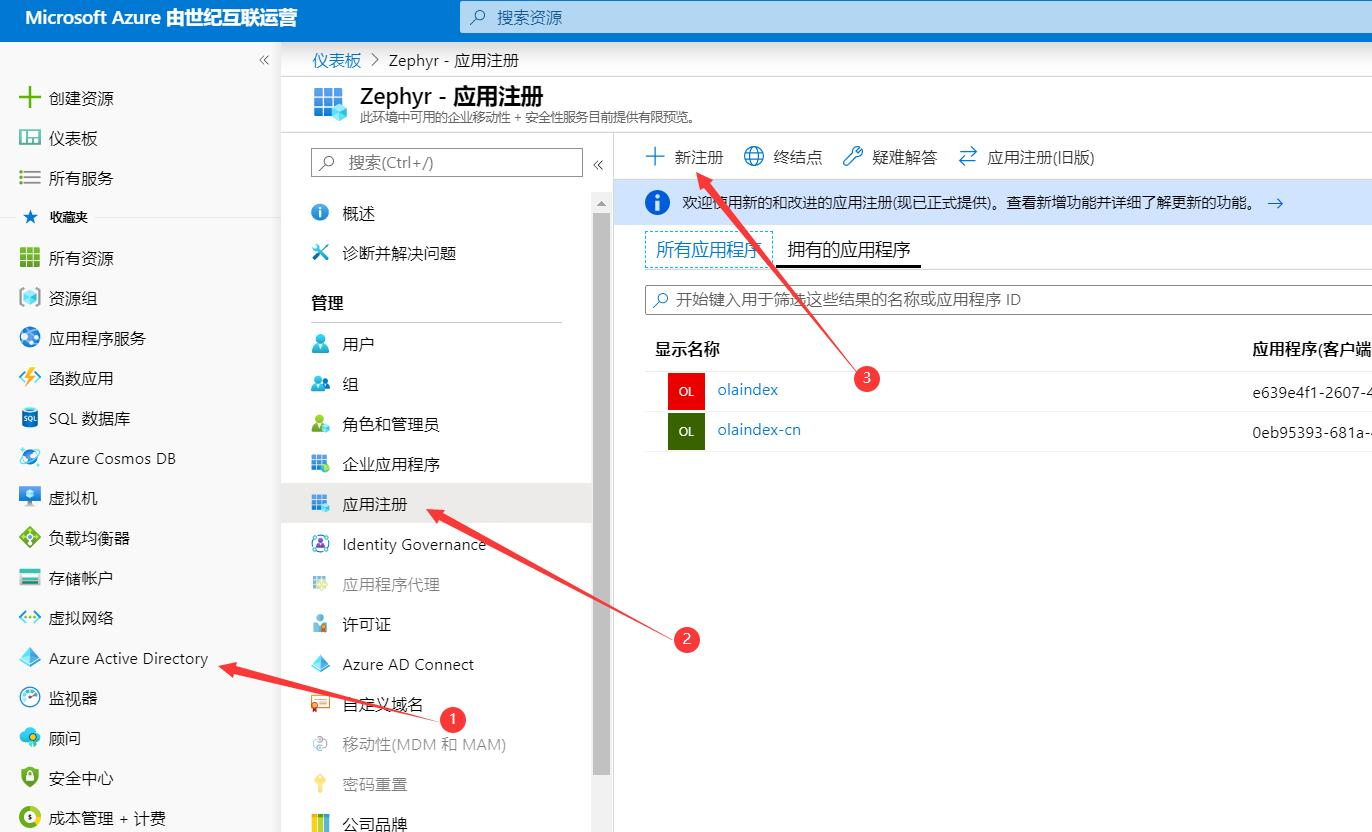Switch to Owned applications (拥有的应用程序) tab
The width and height of the screenshot is (1372, 832).
pos(849,250)
